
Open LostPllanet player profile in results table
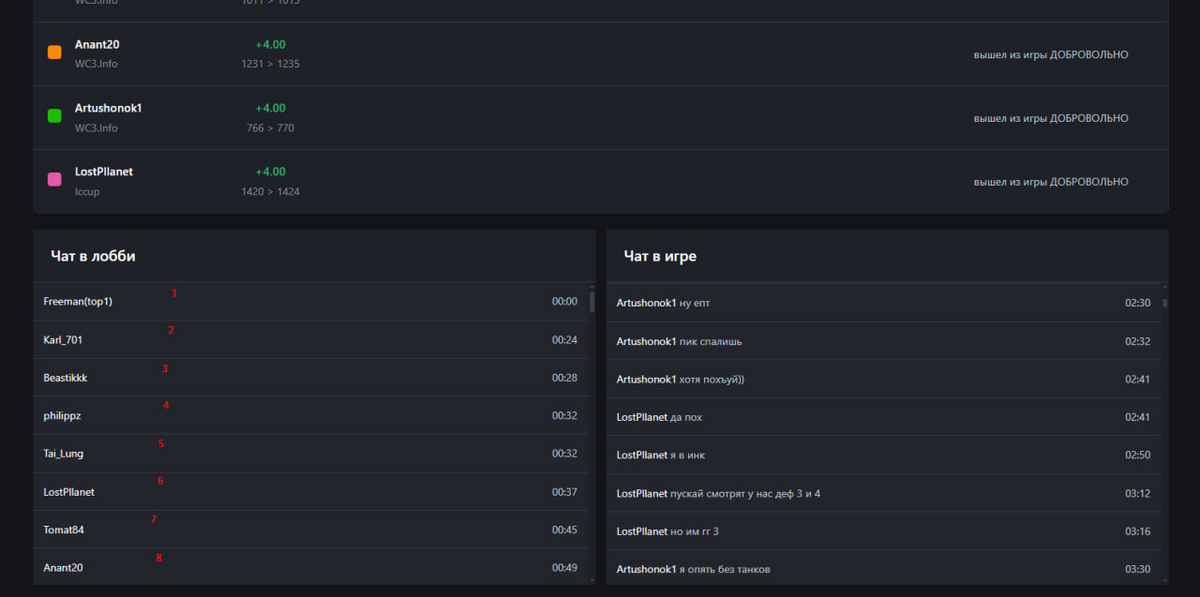click(x=104, y=172)
